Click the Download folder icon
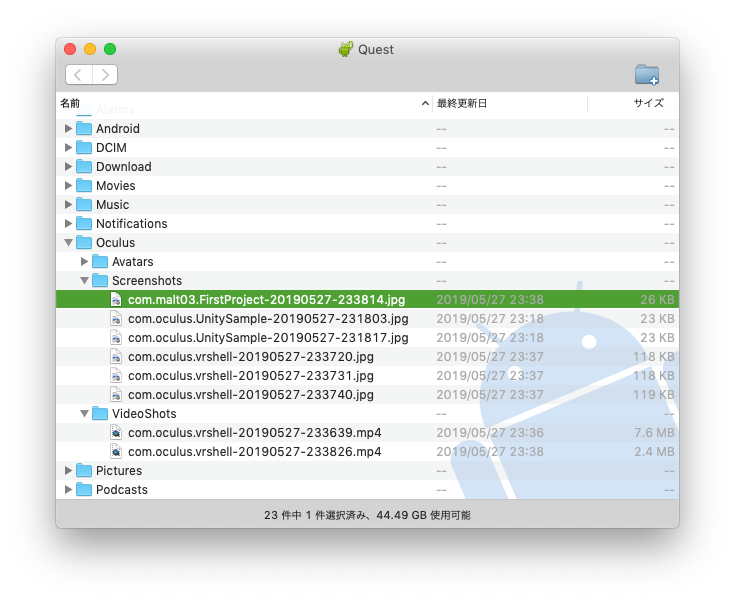The height and width of the screenshot is (602, 735). click(84, 166)
